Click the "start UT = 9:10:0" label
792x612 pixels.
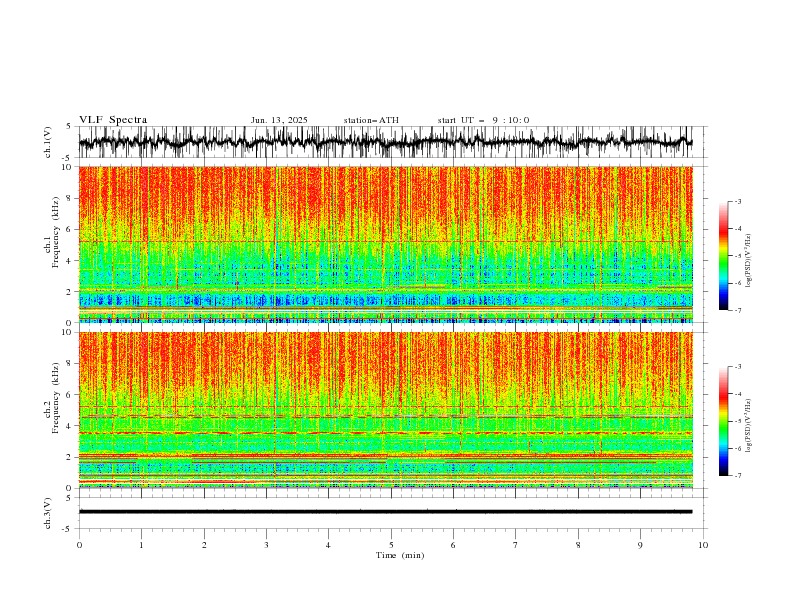click(x=483, y=120)
